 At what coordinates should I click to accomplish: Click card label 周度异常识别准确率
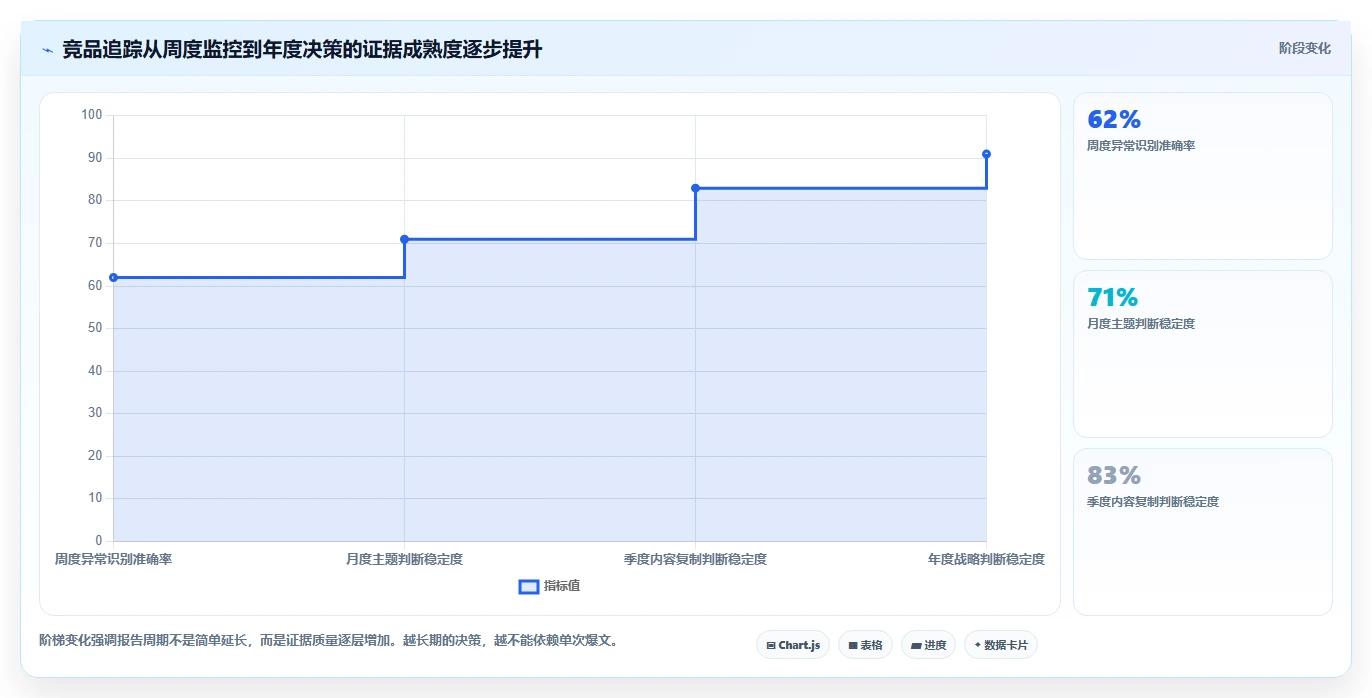(x=1141, y=146)
